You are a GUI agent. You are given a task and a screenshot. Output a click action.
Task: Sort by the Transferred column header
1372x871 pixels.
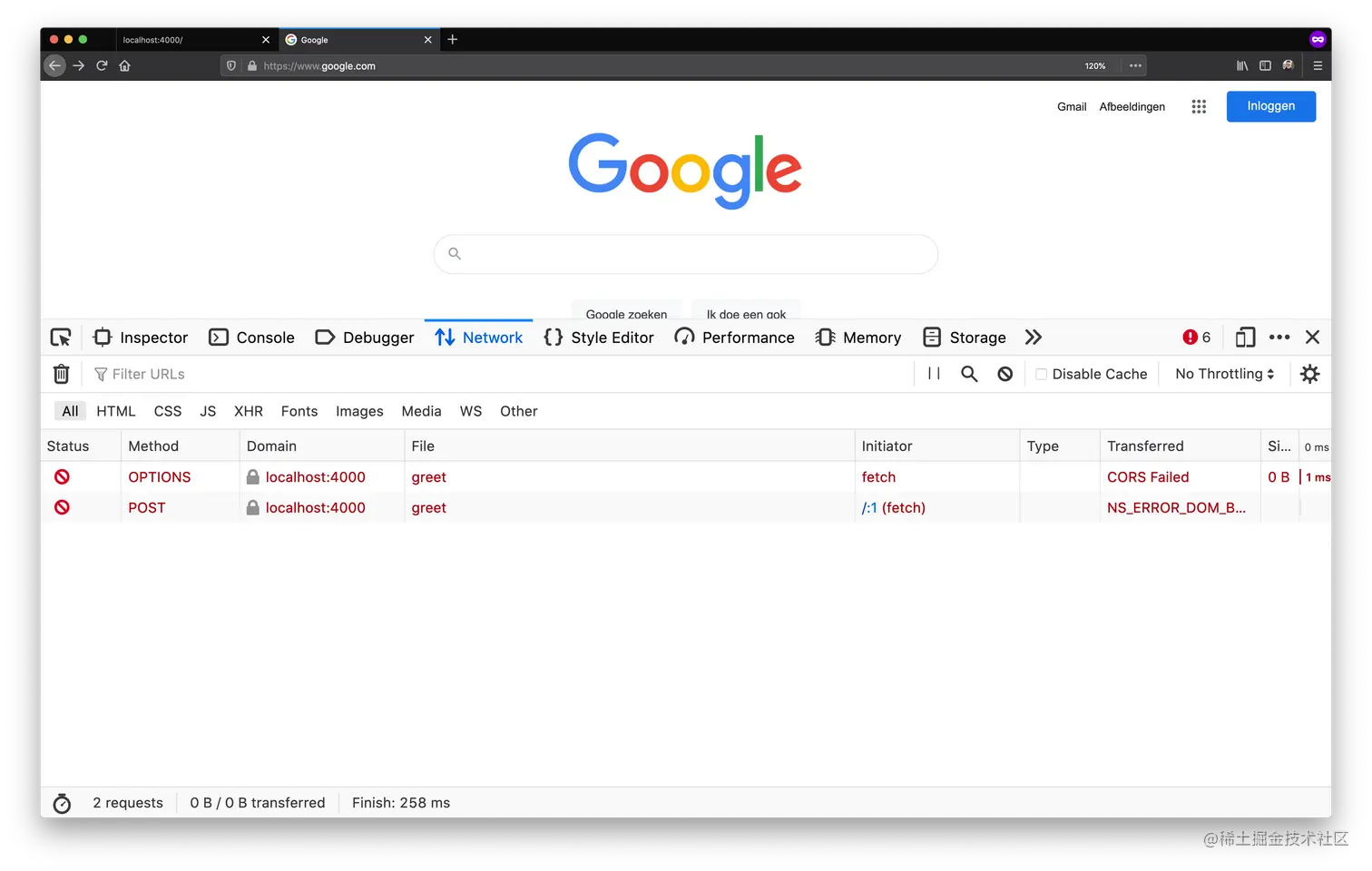(1180, 445)
